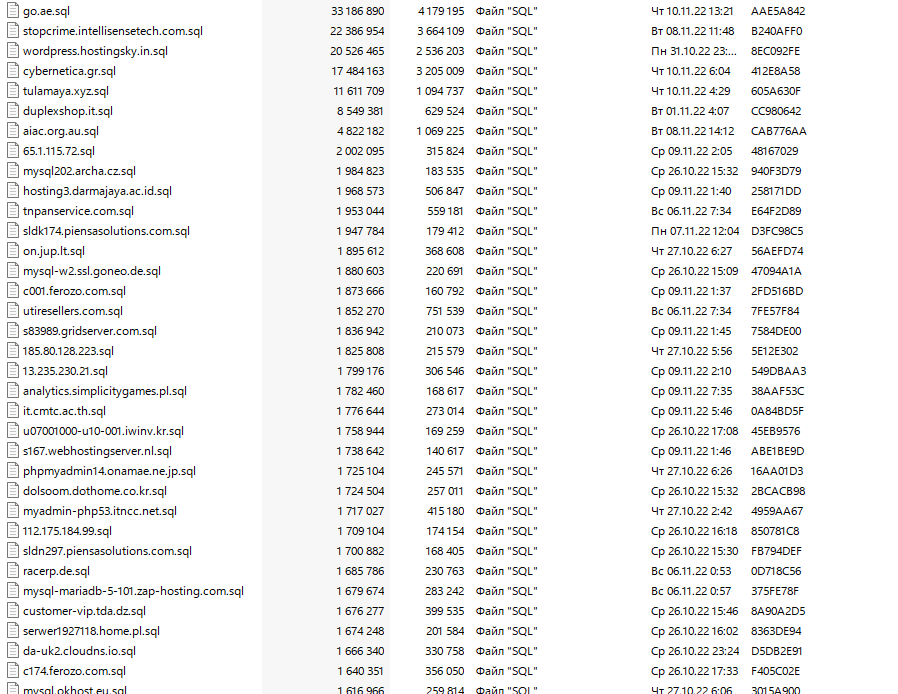Screen dimensions: 898x694
Task: Select the file name dolsoom.dothome.co.kr.sql
Action: 95,491
